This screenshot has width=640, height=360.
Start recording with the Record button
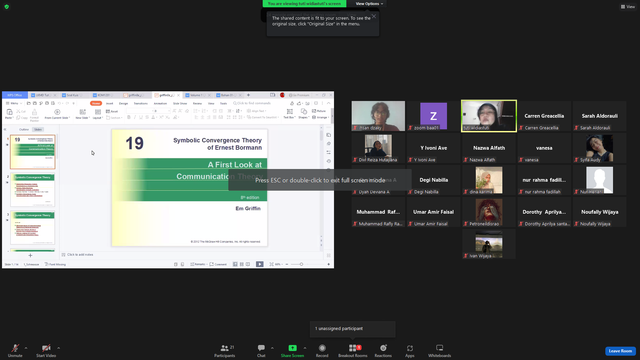[x=322, y=350]
